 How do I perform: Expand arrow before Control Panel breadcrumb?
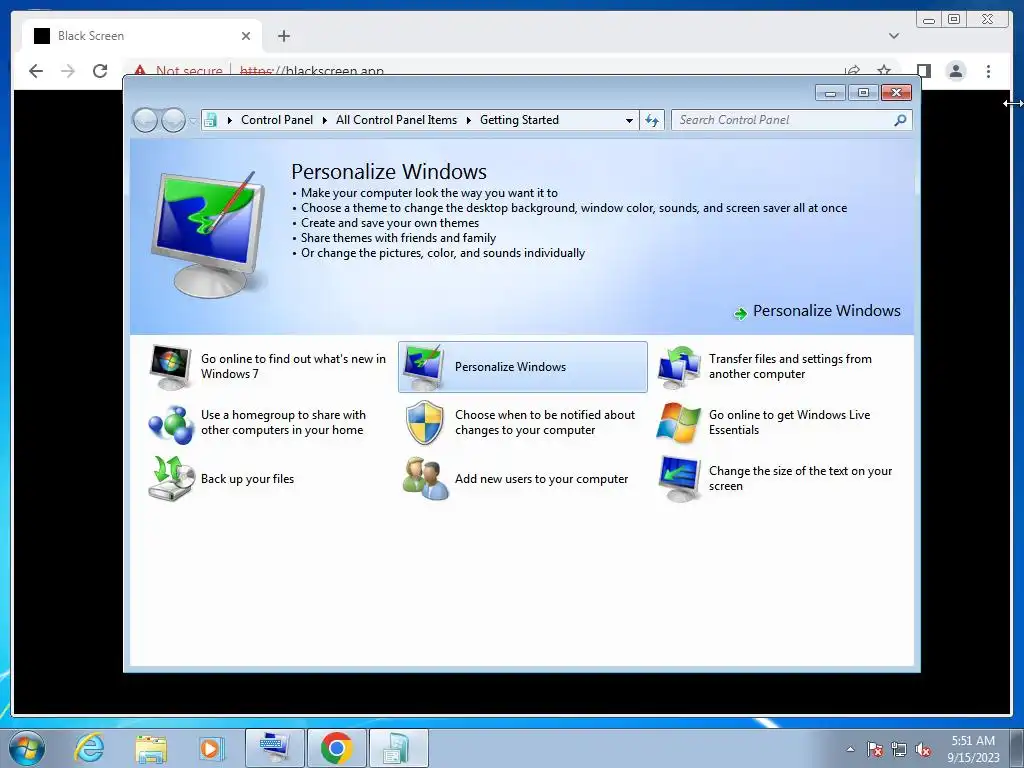pyautogui.click(x=229, y=120)
